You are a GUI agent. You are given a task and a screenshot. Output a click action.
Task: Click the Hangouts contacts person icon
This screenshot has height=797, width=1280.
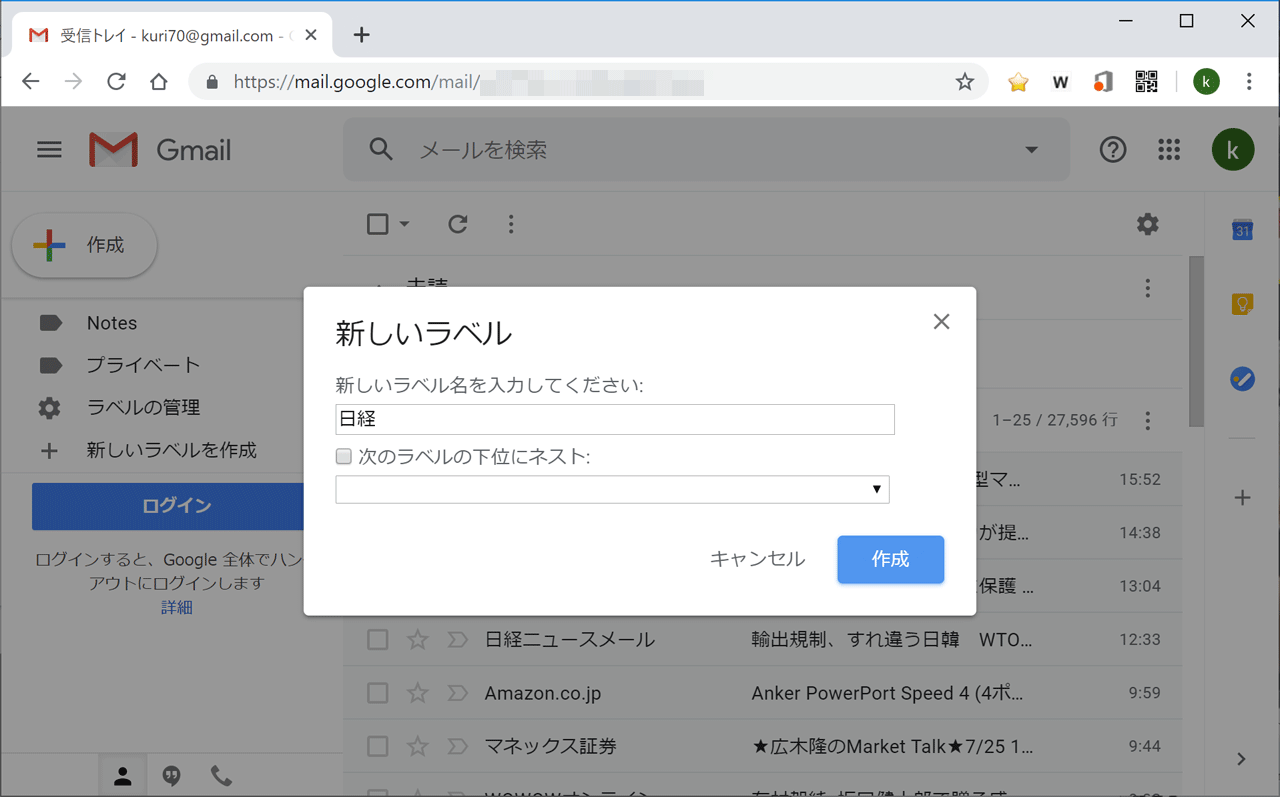[123, 776]
